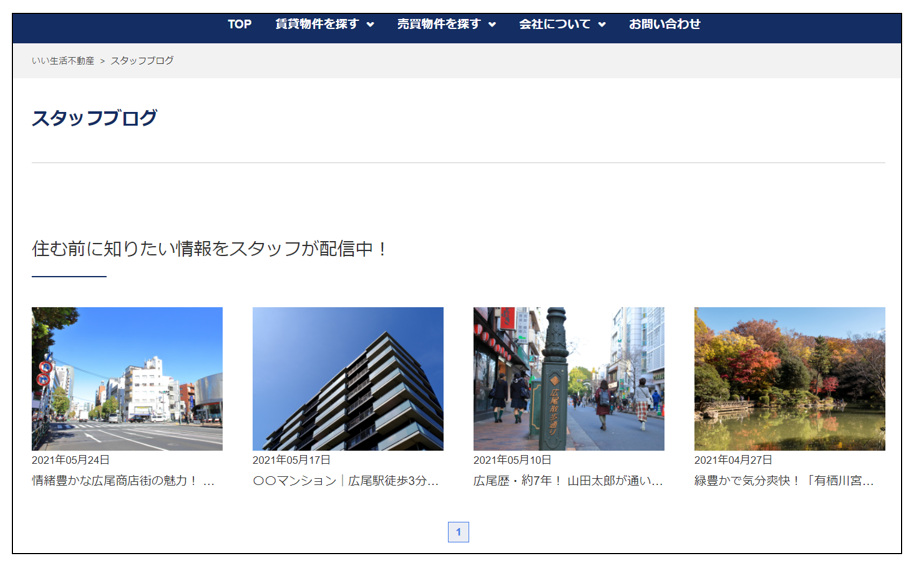Viewport: 914px width, 565px height.
Task: Open the apartment building blog thumbnail
Action: pos(348,378)
